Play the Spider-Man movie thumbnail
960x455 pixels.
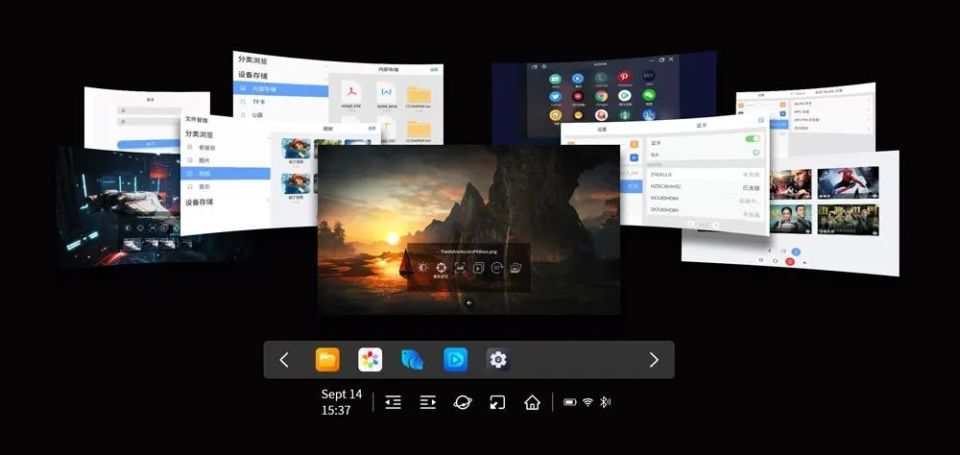(848, 182)
